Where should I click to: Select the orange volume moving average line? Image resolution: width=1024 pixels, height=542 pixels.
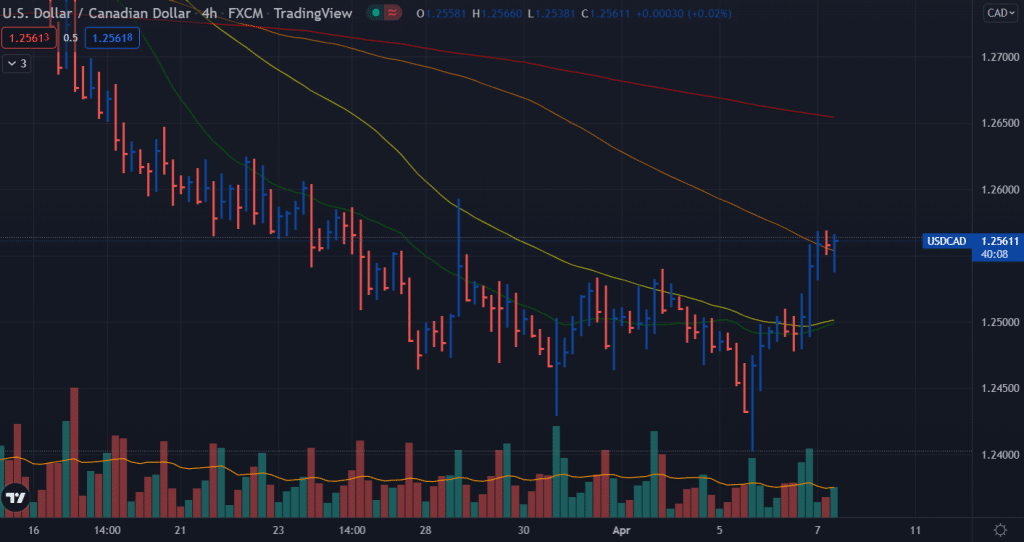(418, 481)
